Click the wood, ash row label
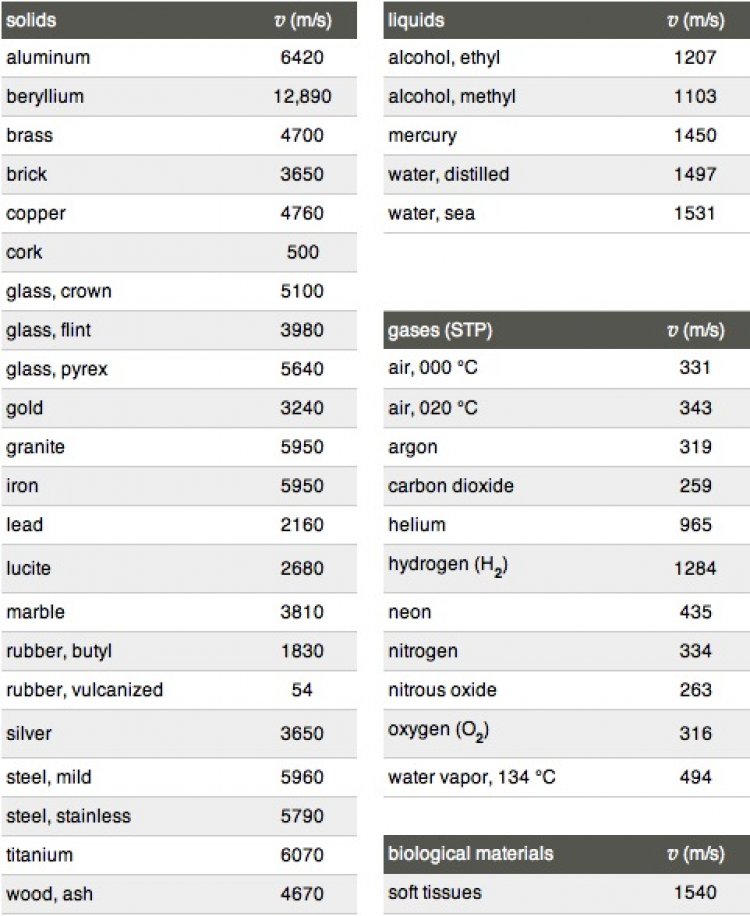This screenshot has width=750, height=916. click(50, 894)
